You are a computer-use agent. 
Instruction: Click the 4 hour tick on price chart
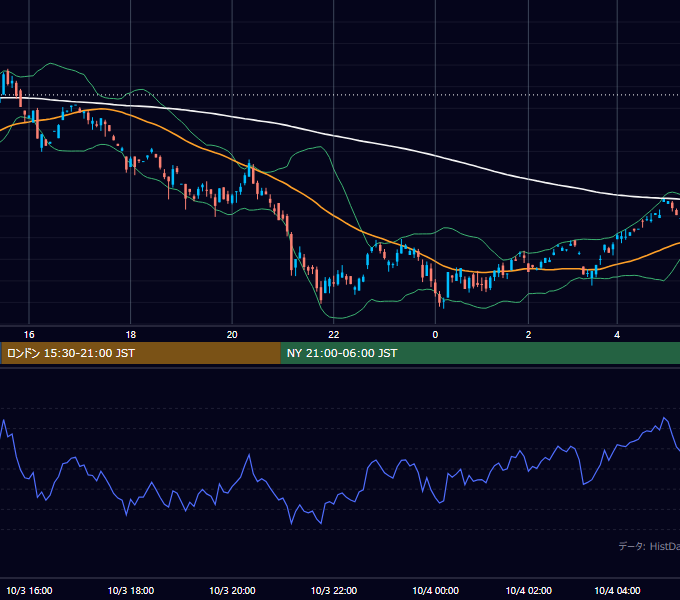[x=617, y=335]
